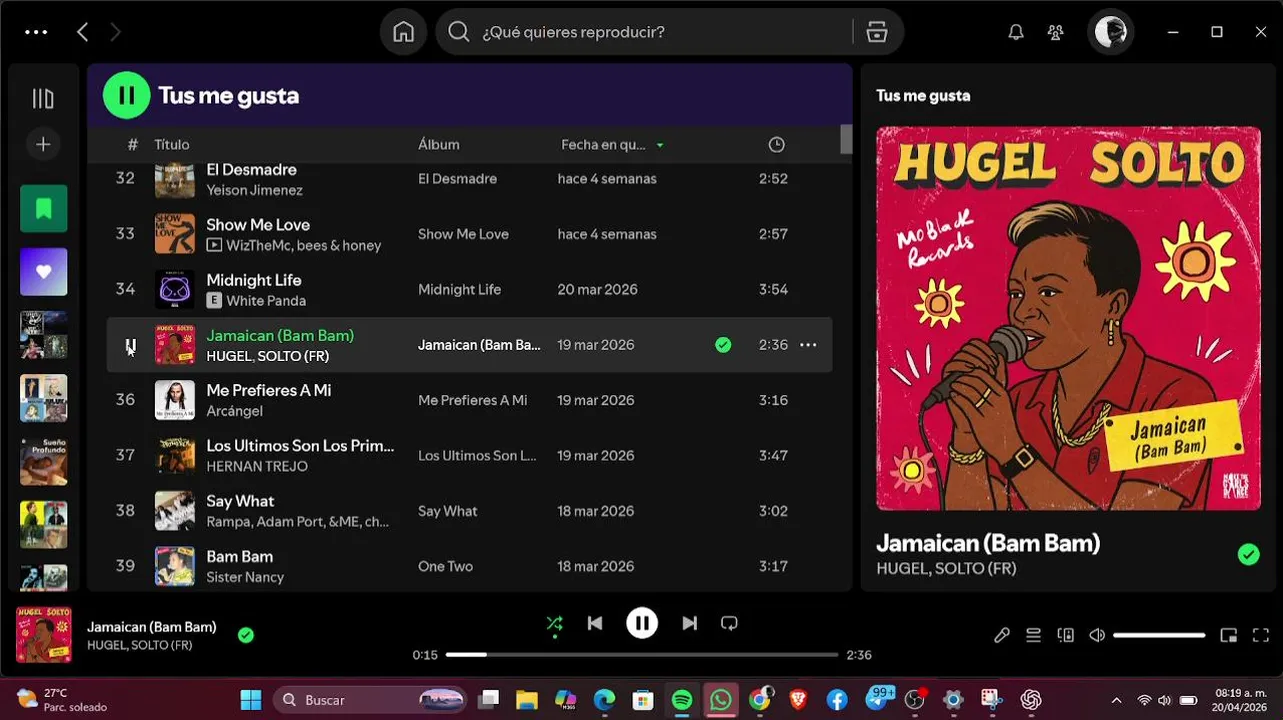Viewport: 1283px width, 720px height.
Task: Toggle shuffle in player bar
Action: point(554,623)
